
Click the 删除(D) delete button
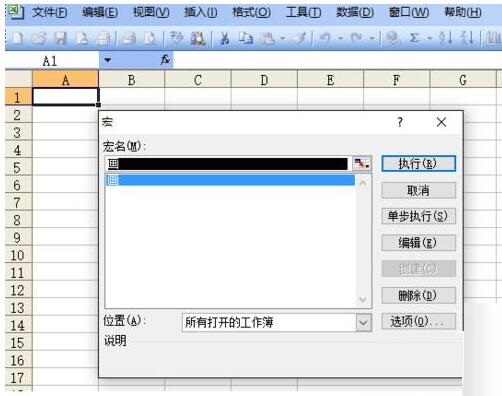(x=418, y=295)
